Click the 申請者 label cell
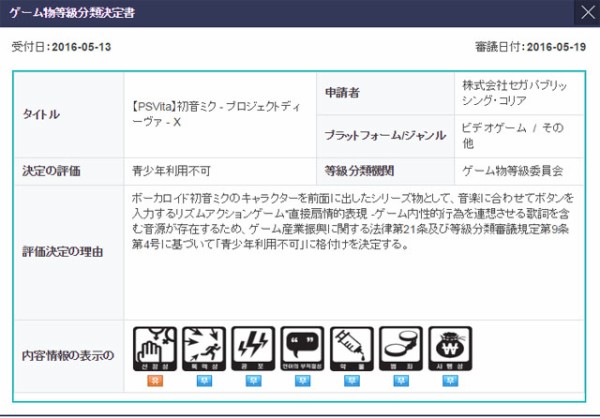This screenshot has height=418, width=600. tap(385, 93)
